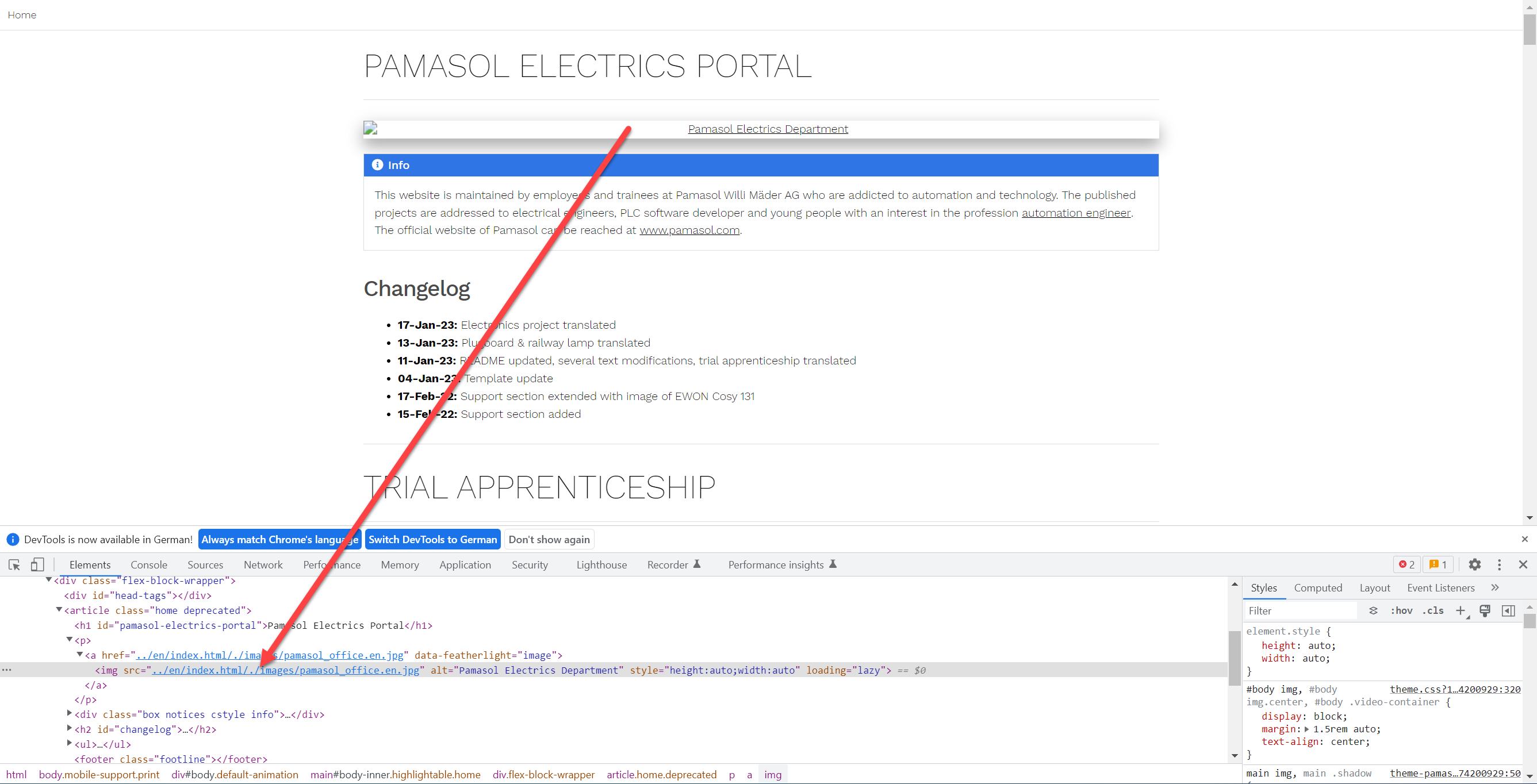1537x784 pixels.
Task: Click the Styles filter input field
Action: click(1301, 610)
